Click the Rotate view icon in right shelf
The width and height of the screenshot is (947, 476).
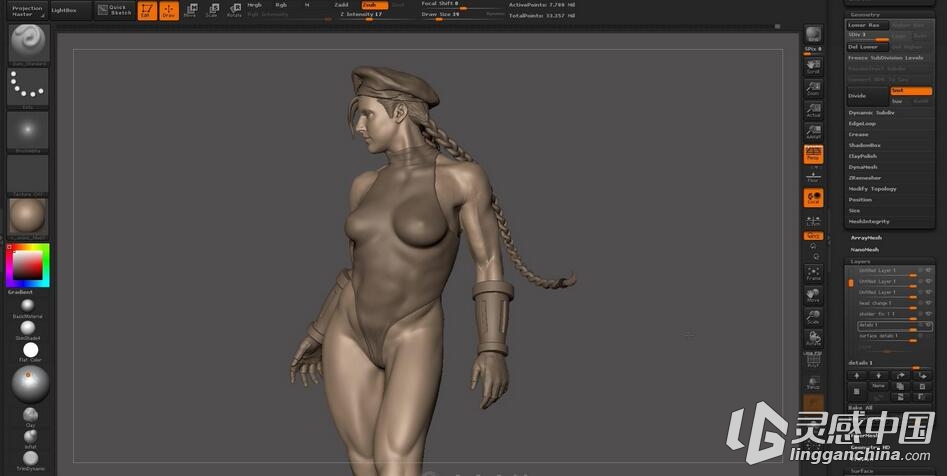click(x=814, y=339)
